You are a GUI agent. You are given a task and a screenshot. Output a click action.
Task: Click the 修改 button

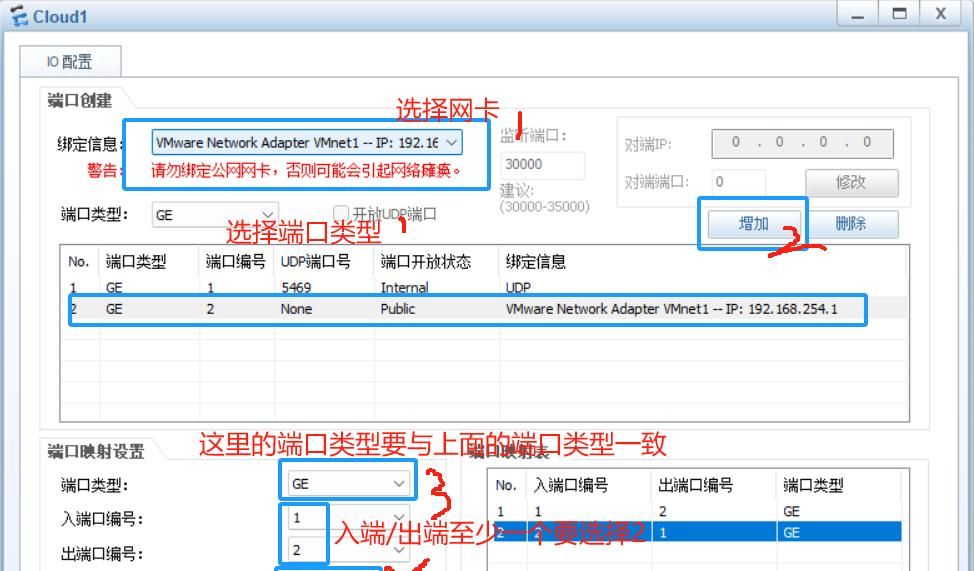pyautogui.click(x=852, y=183)
